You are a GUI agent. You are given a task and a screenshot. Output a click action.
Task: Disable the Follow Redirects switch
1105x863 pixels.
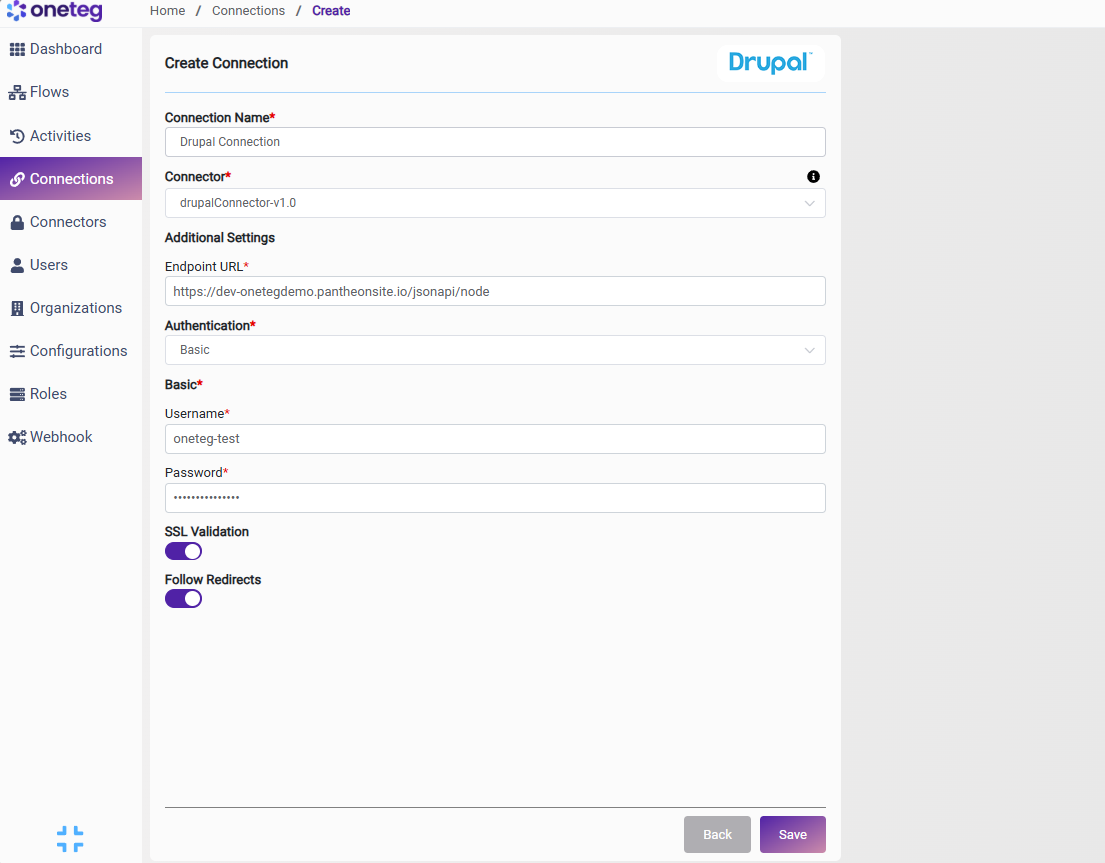pyautogui.click(x=183, y=599)
